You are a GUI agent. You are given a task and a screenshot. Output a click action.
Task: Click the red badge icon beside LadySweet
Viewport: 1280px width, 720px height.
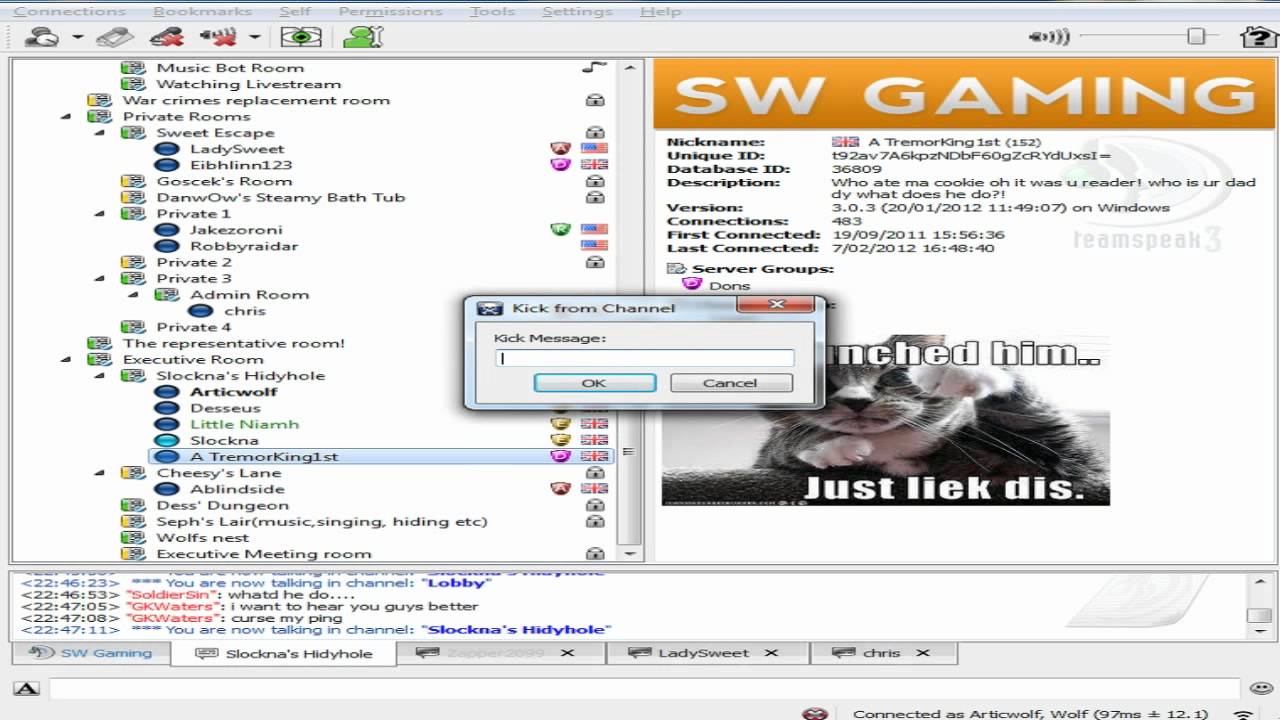(561, 149)
